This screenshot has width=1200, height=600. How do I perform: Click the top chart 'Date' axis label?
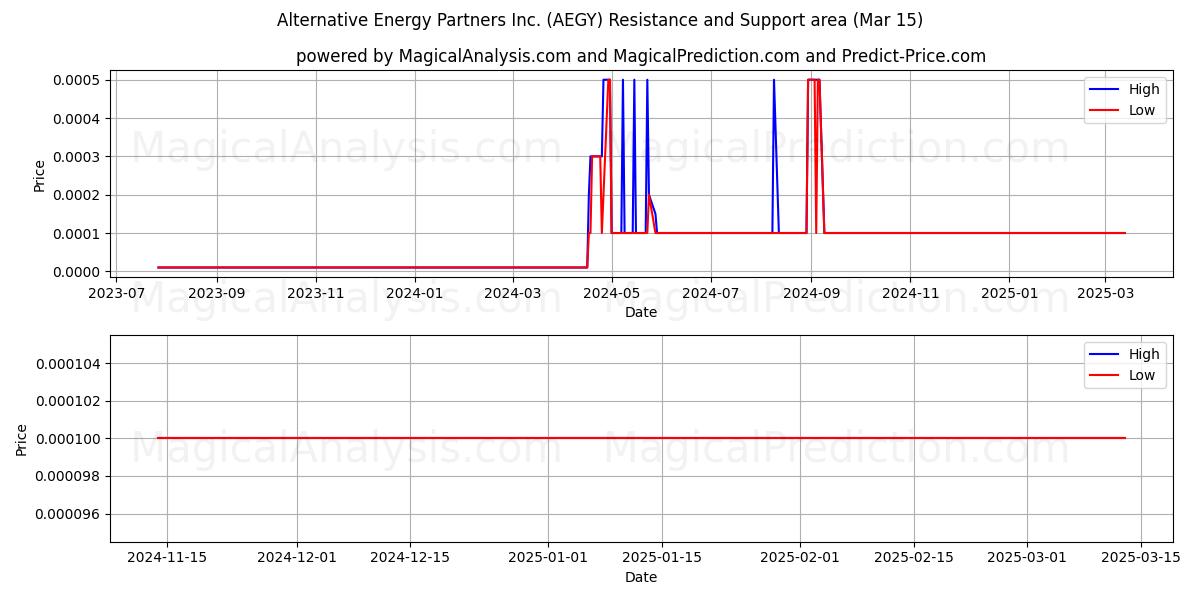[641, 312]
